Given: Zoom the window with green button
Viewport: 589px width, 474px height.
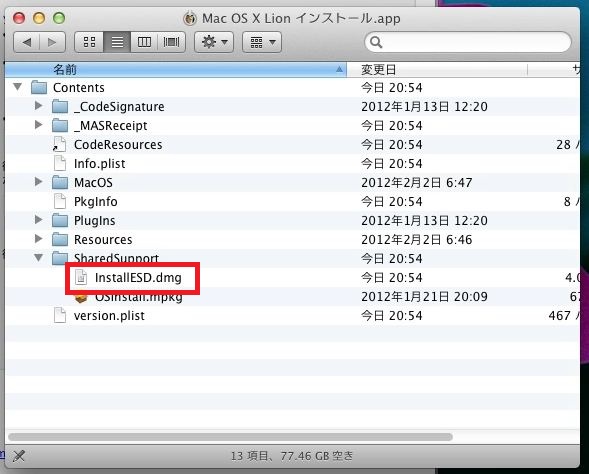Looking at the screenshot, I should 59,18.
